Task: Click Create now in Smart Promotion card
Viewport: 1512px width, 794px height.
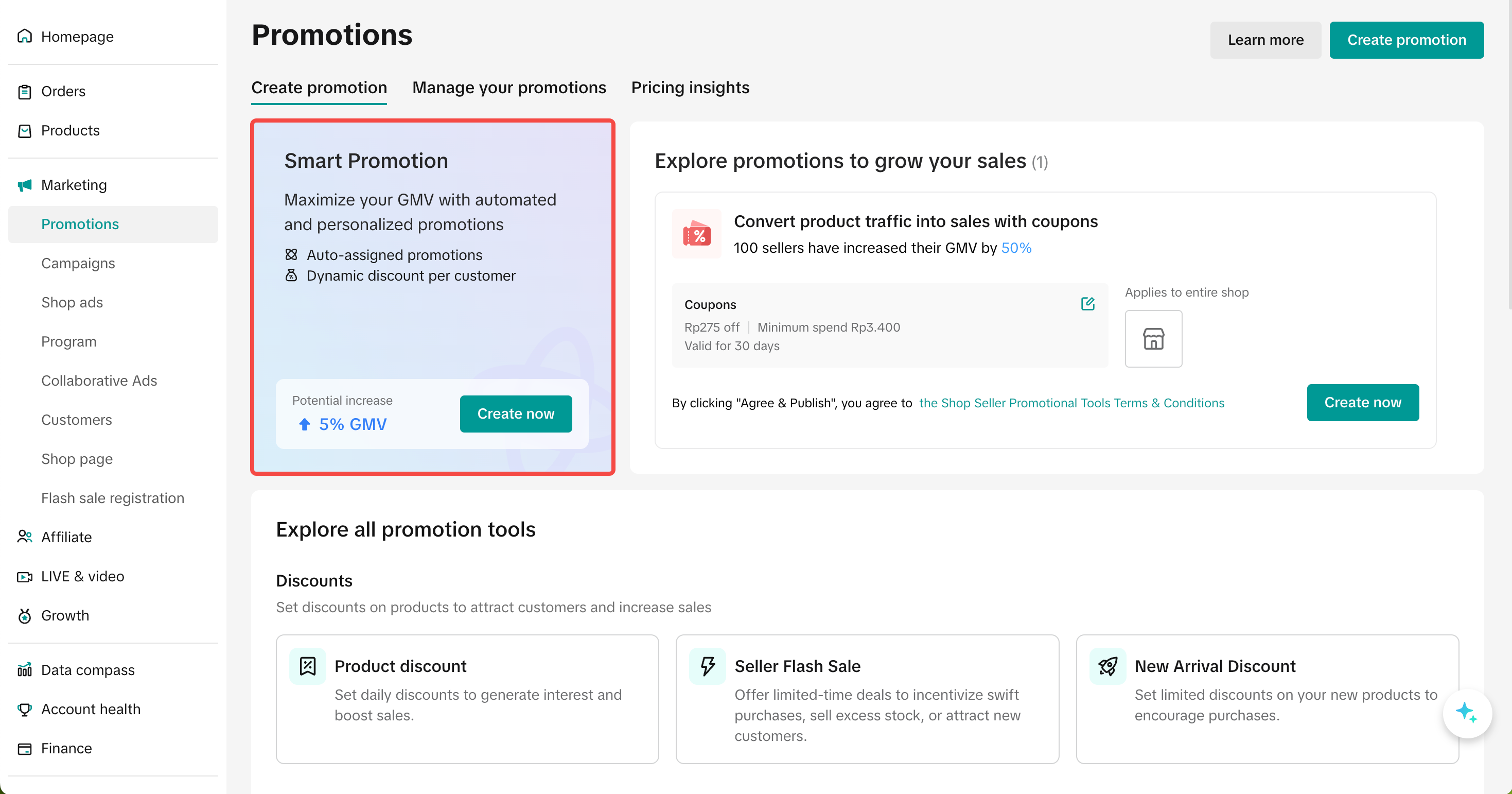Action: (x=515, y=413)
